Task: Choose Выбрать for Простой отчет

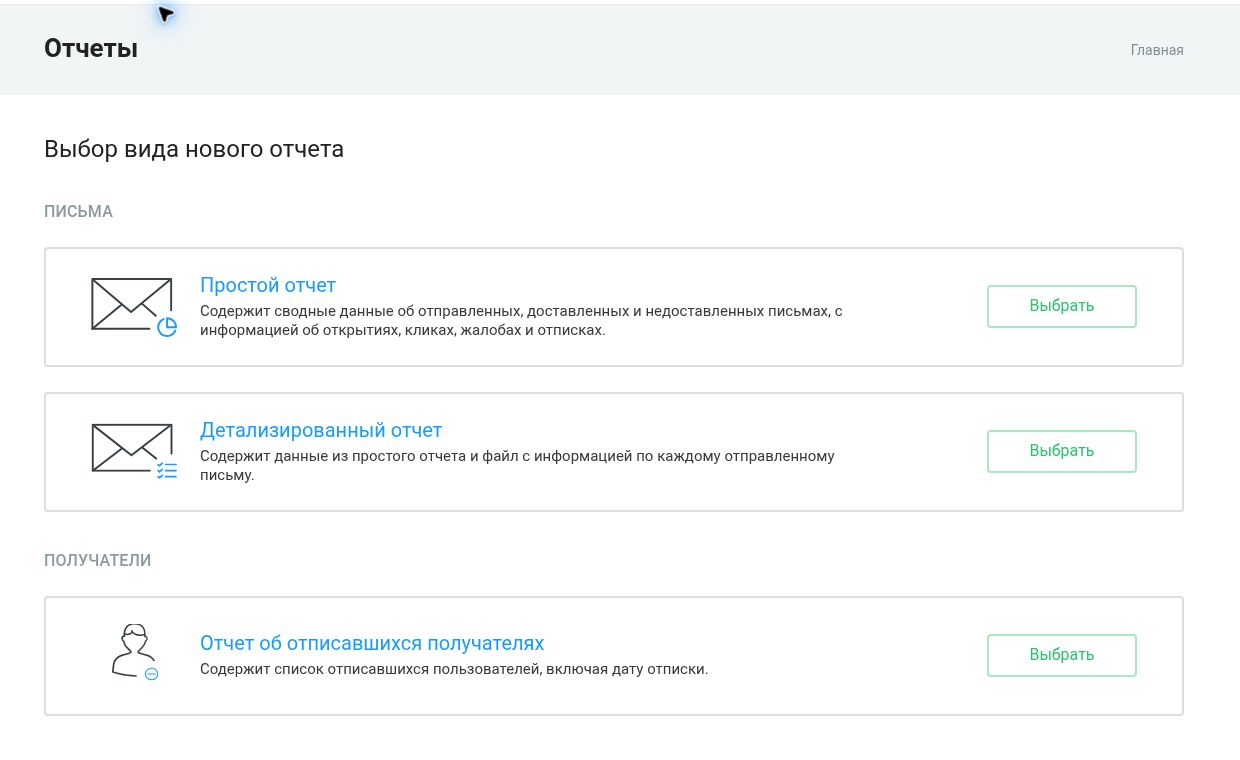Action: pyautogui.click(x=1062, y=306)
